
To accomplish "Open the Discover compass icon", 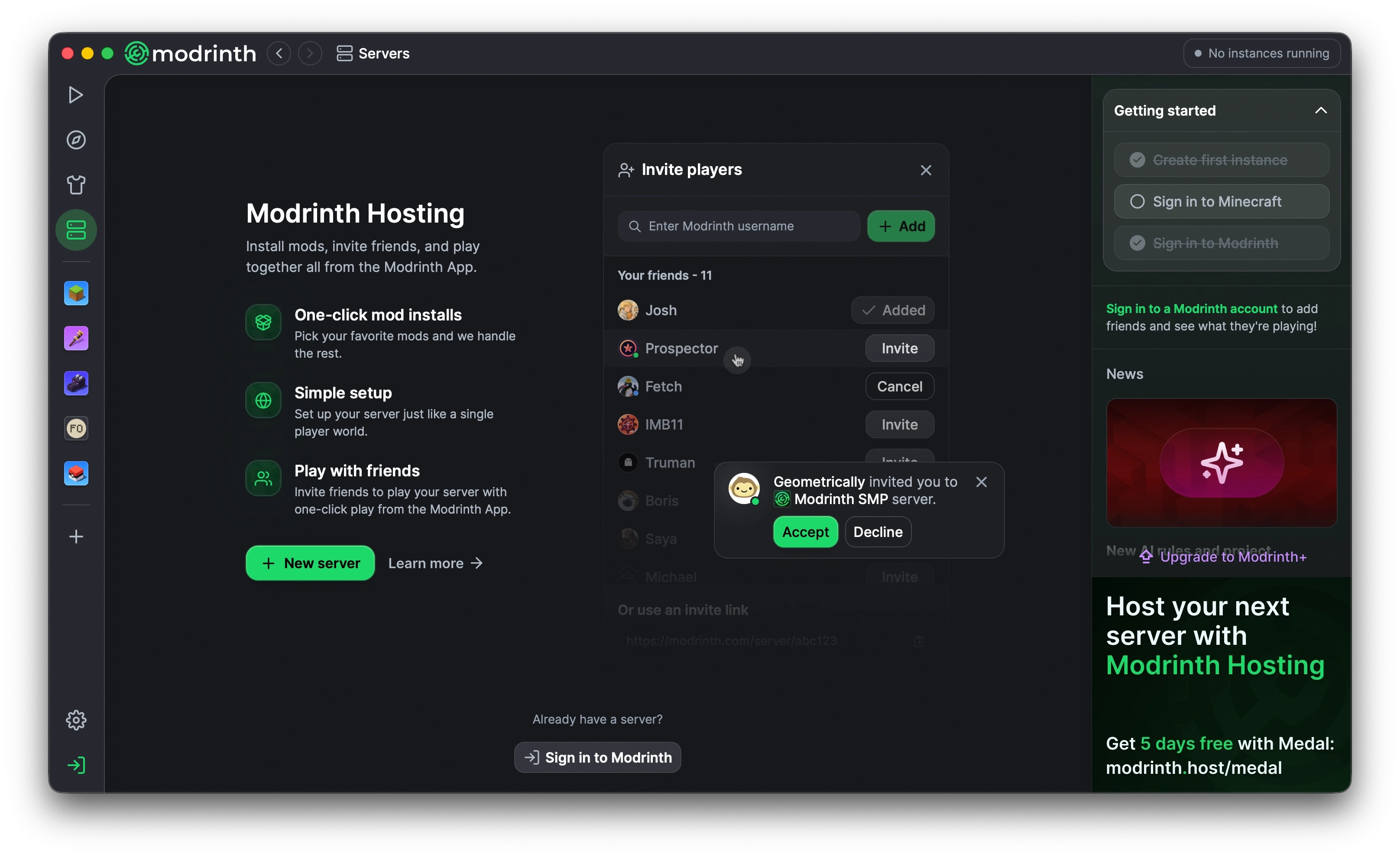I will point(75,140).
